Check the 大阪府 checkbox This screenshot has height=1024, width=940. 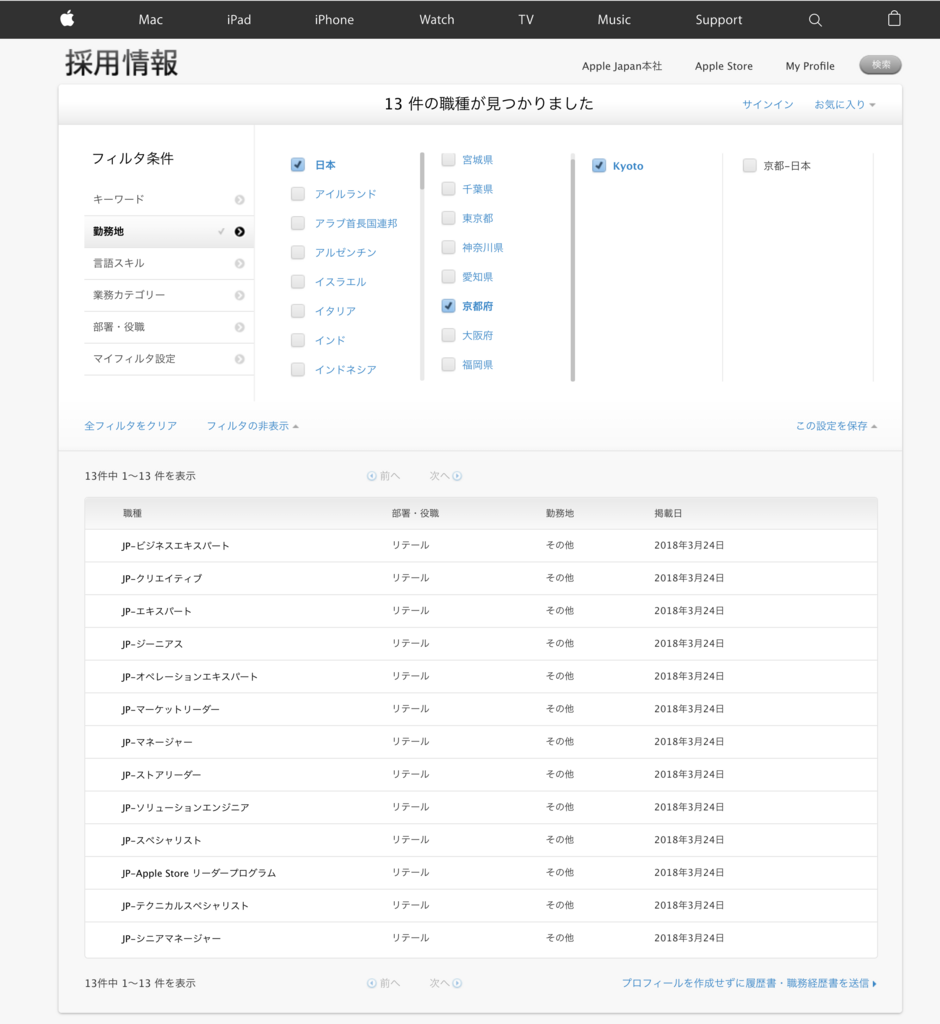[448, 335]
